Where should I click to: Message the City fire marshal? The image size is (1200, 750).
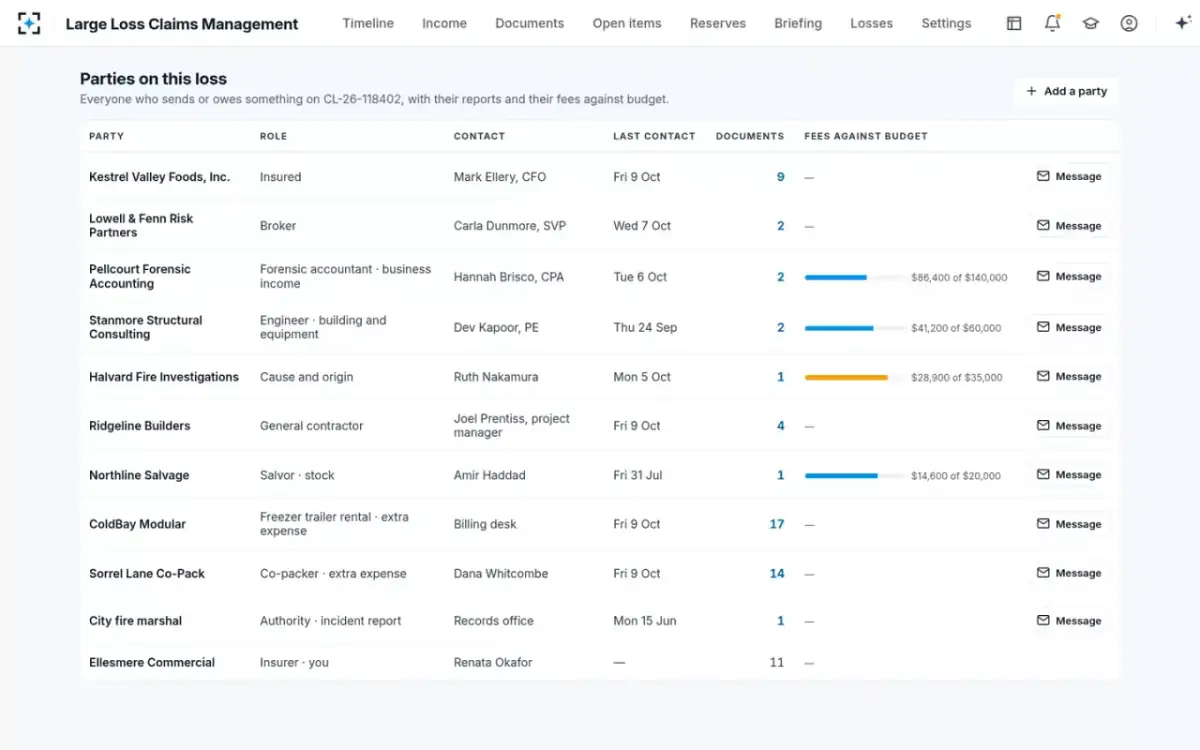point(1069,621)
